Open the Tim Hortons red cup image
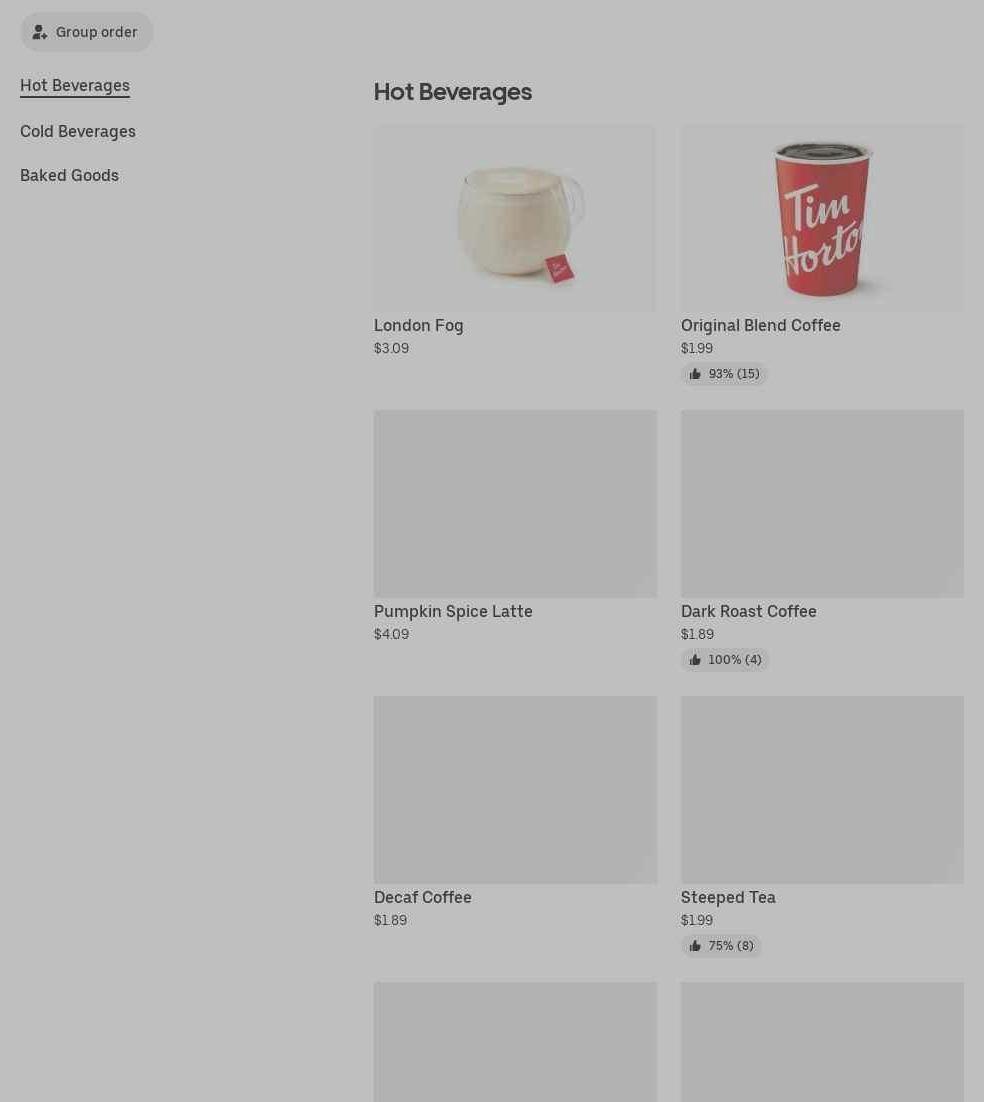 tap(822, 218)
